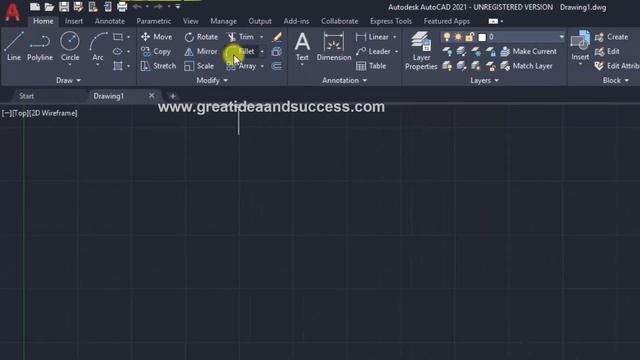The width and height of the screenshot is (640, 360).
Task: Insert Text annotation tool
Action: [x=302, y=47]
